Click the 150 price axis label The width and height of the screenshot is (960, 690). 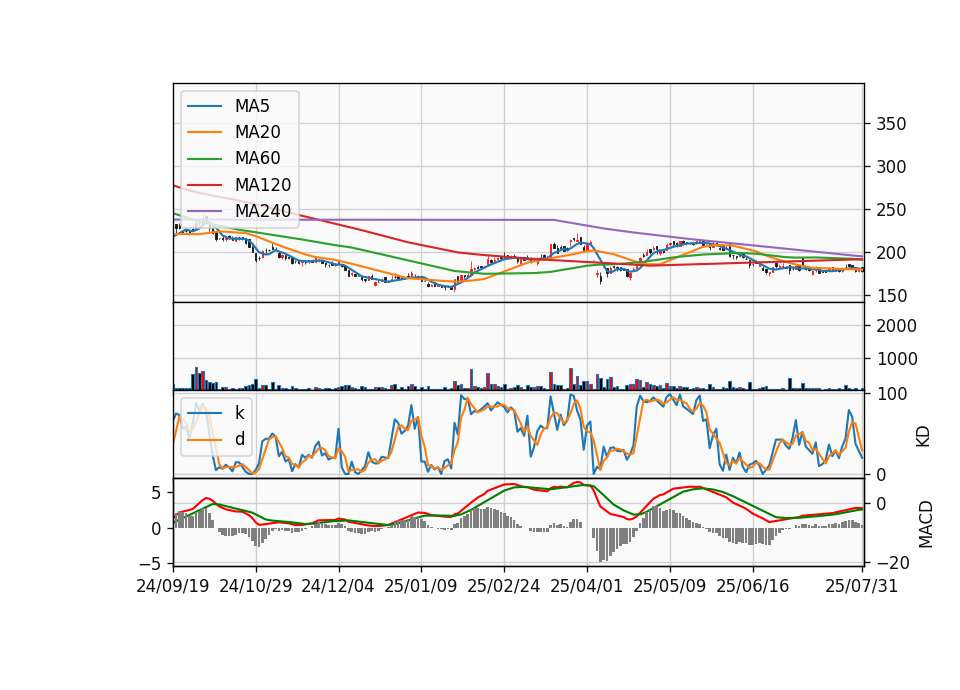pos(891,296)
